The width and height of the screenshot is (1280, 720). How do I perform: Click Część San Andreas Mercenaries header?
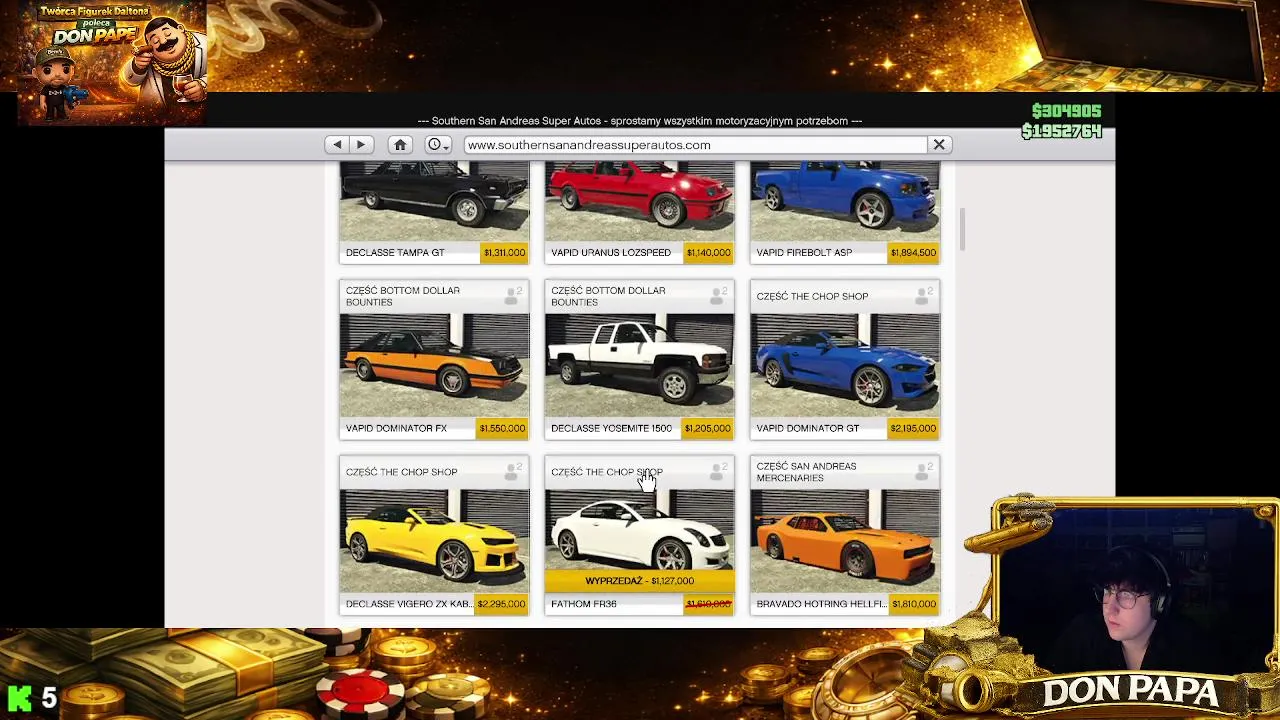tap(806, 472)
